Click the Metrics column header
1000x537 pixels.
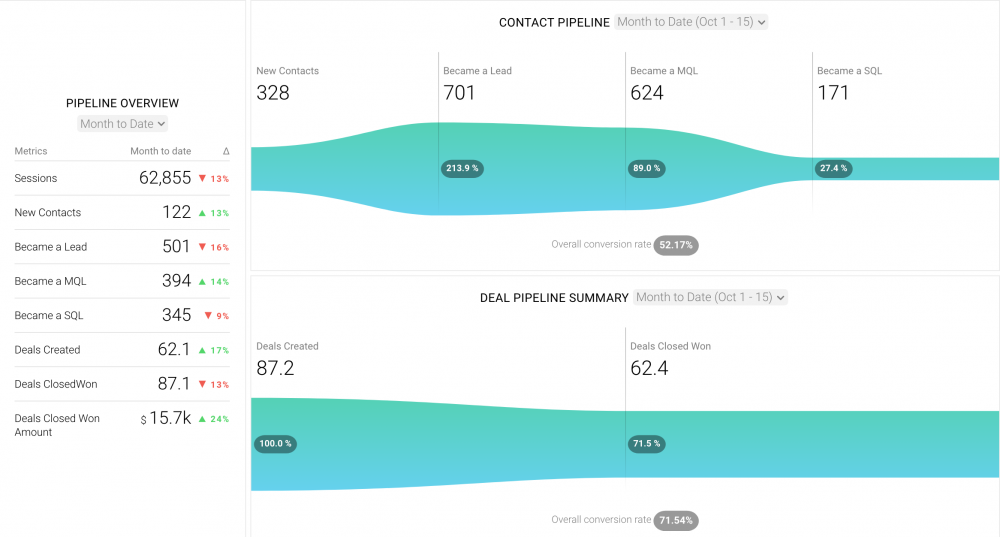click(x=31, y=152)
